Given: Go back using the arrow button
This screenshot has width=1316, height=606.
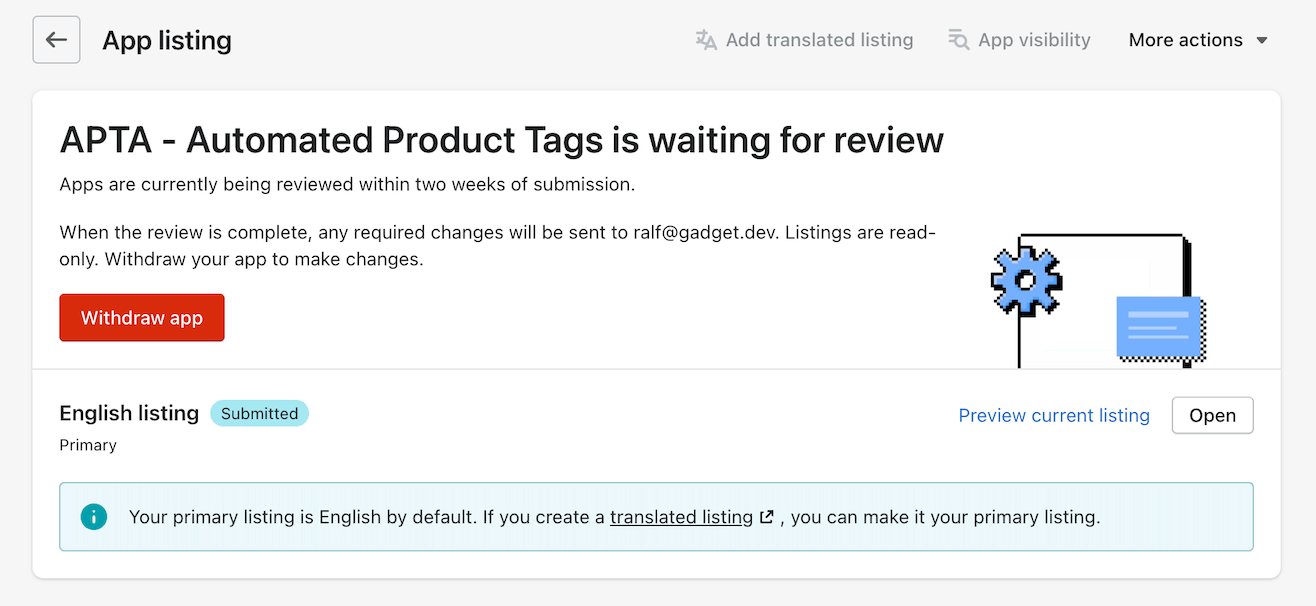Looking at the screenshot, I should tap(56, 40).
